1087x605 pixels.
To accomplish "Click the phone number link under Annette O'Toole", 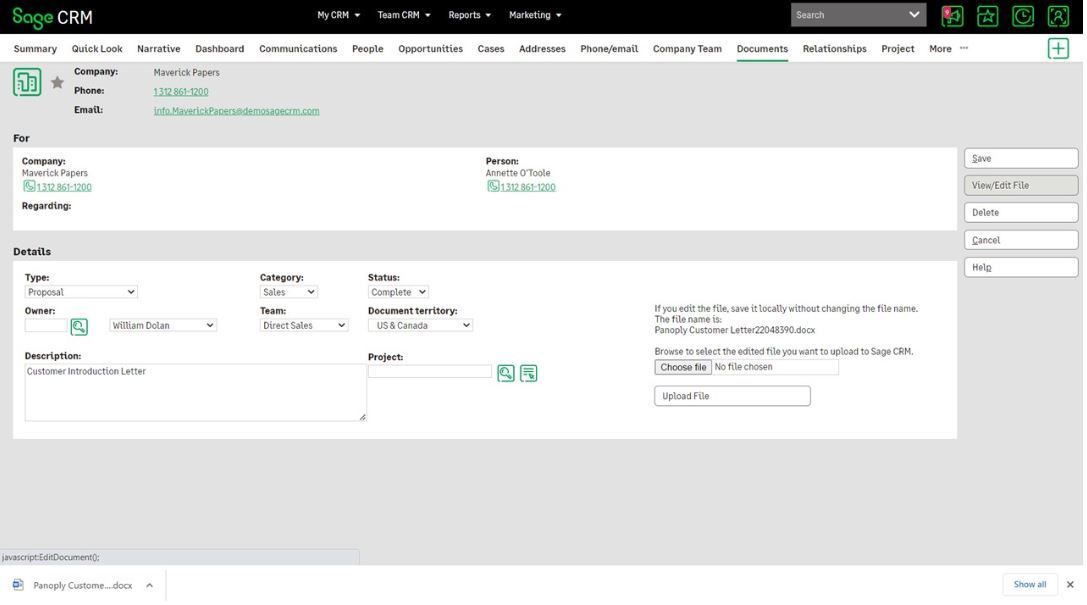I will (x=528, y=187).
